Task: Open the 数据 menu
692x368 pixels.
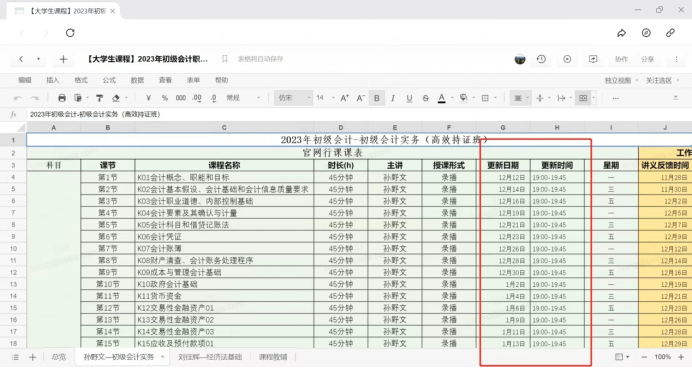Action: coord(137,80)
